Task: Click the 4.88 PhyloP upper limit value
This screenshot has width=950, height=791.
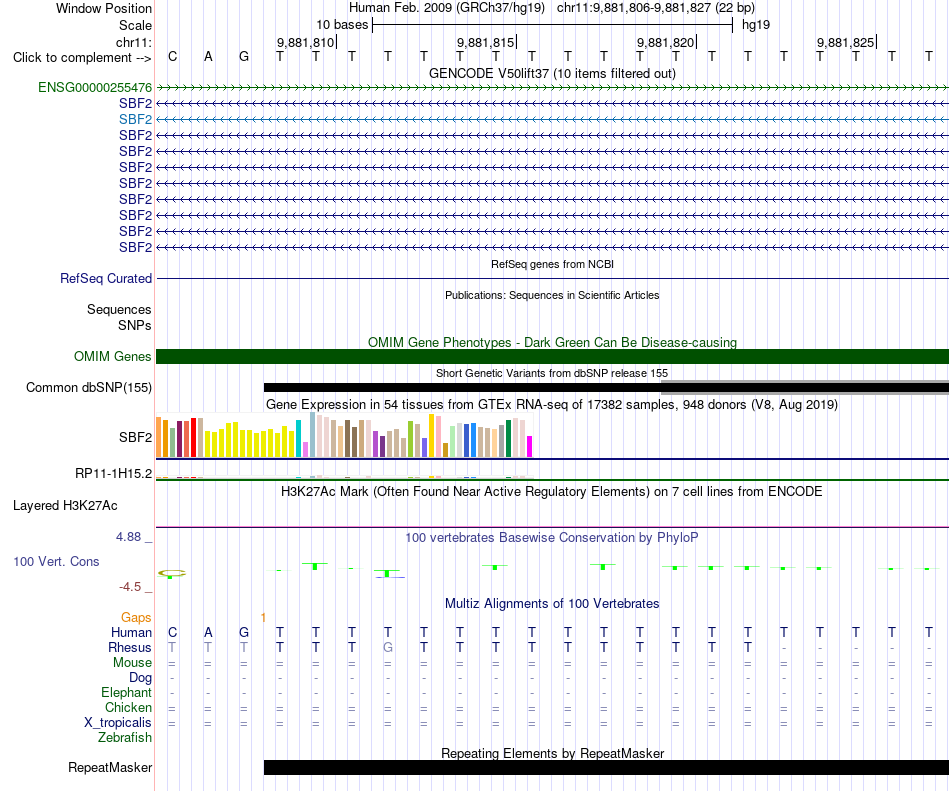Action: 128,537
